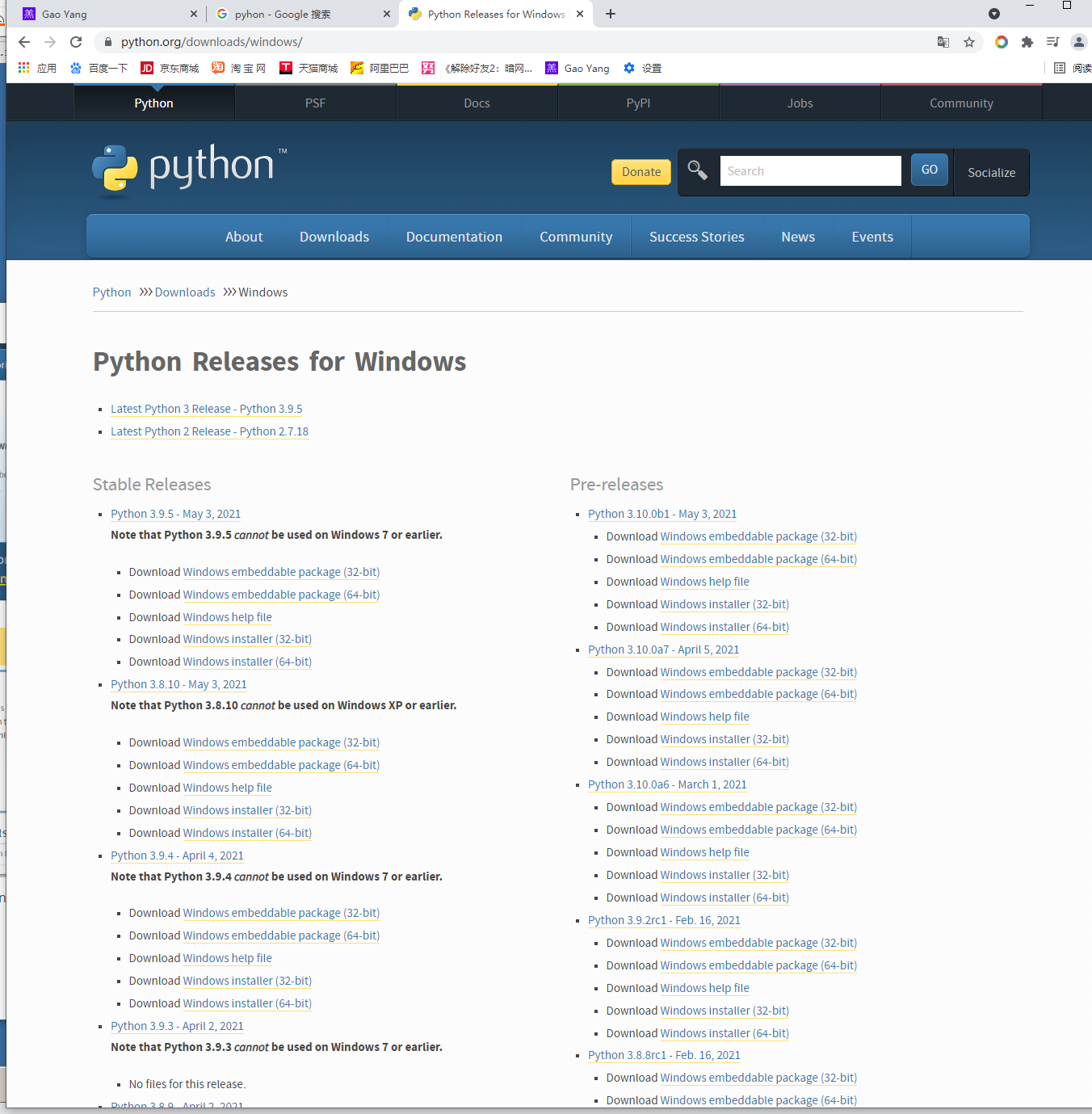Open Latest Python 3 Release - Python 3.9.5 link
Image resolution: width=1092 pixels, height=1114 pixels.
[x=206, y=409]
